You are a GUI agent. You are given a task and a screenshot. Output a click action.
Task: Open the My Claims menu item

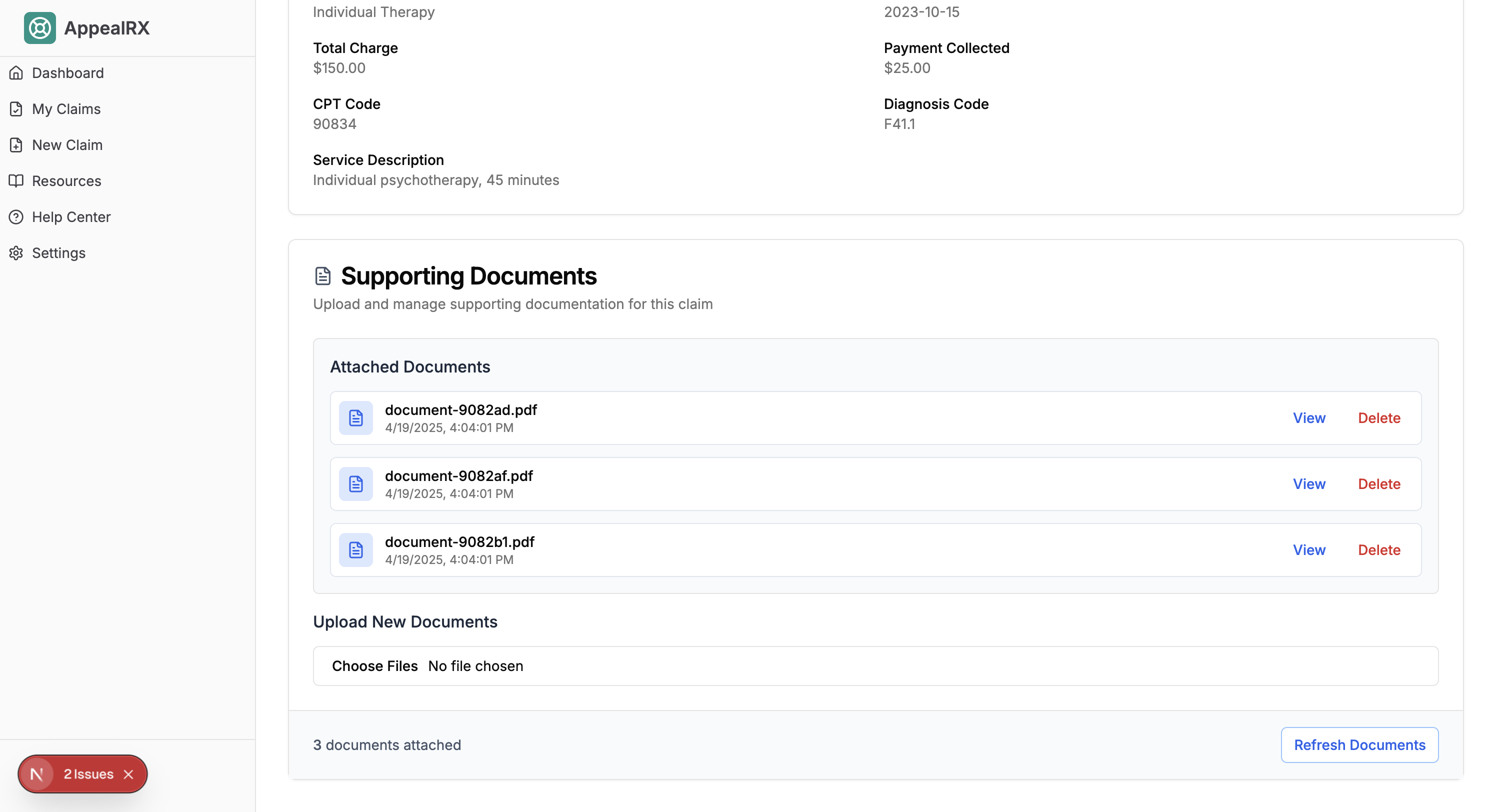pos(66,109)
